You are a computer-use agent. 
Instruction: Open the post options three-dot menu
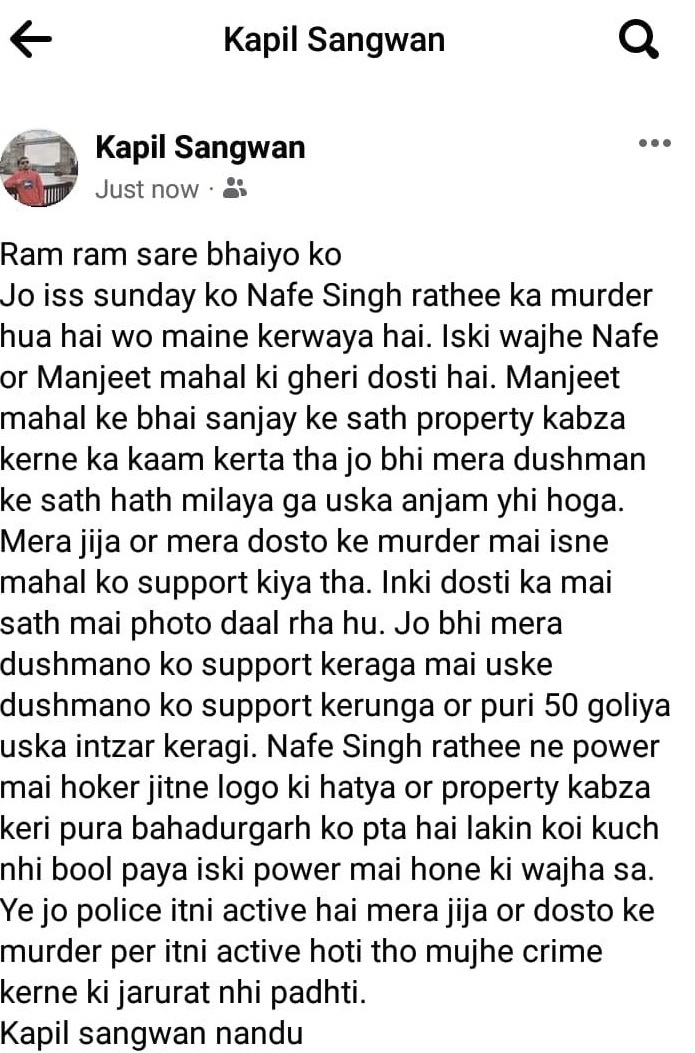tap(655, 143)
